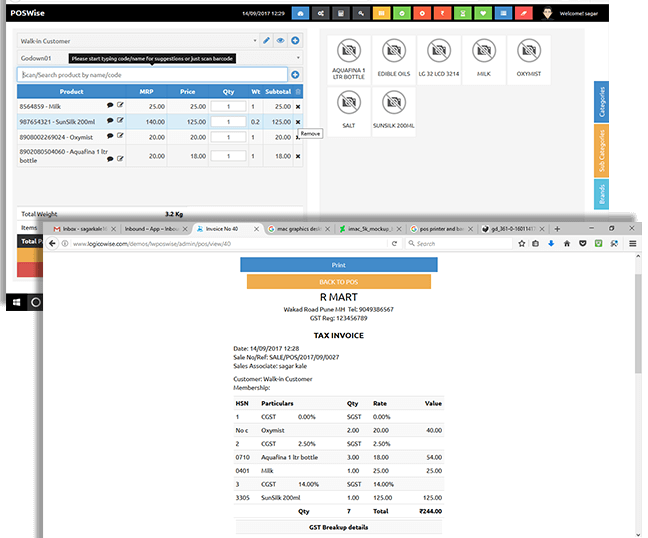Click the green hourglass icon in header

pos(462,13)
